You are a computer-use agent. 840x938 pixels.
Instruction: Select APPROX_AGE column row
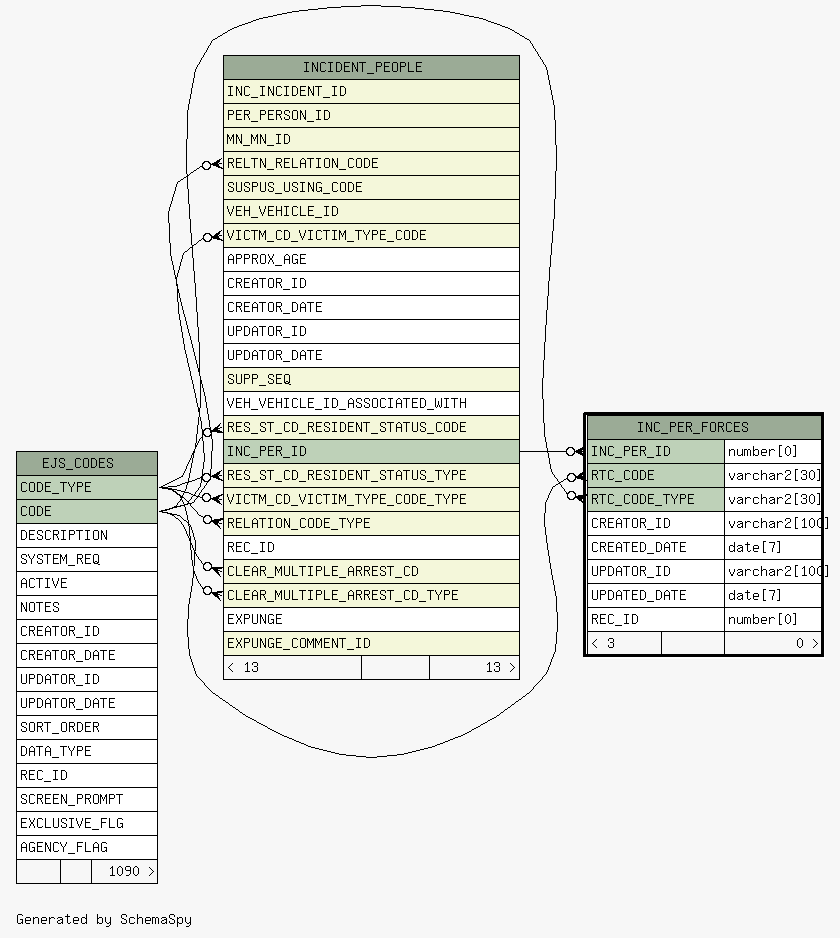371,260
